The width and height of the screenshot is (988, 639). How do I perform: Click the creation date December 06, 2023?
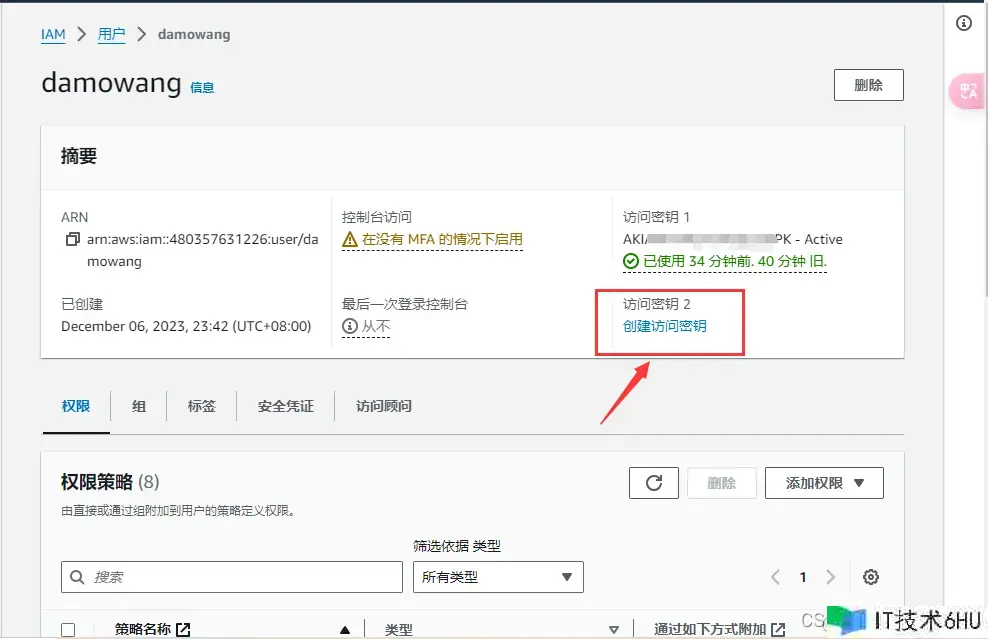[187, 326]
